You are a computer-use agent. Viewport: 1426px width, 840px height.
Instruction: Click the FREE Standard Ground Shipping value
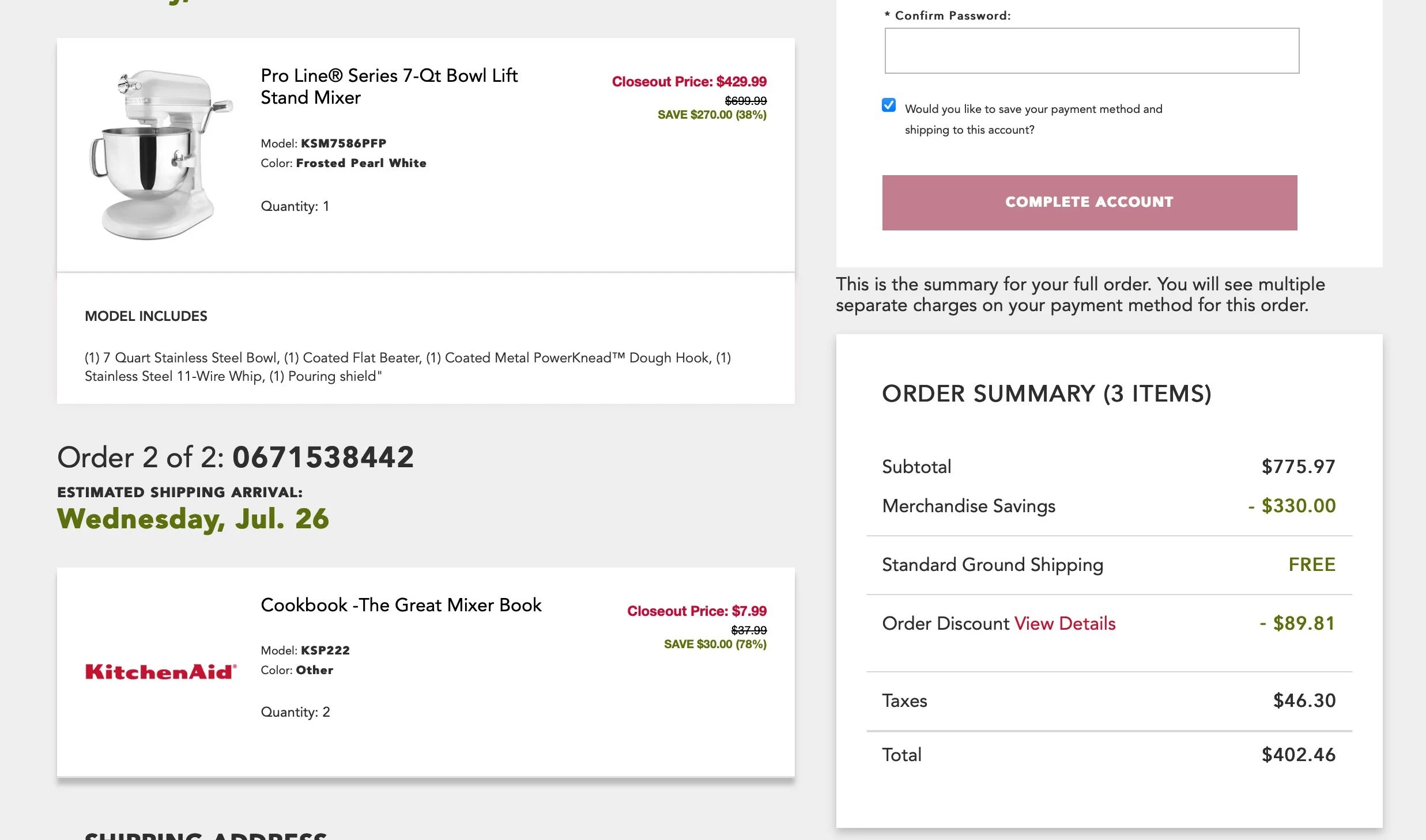[x=1311, y=565]
